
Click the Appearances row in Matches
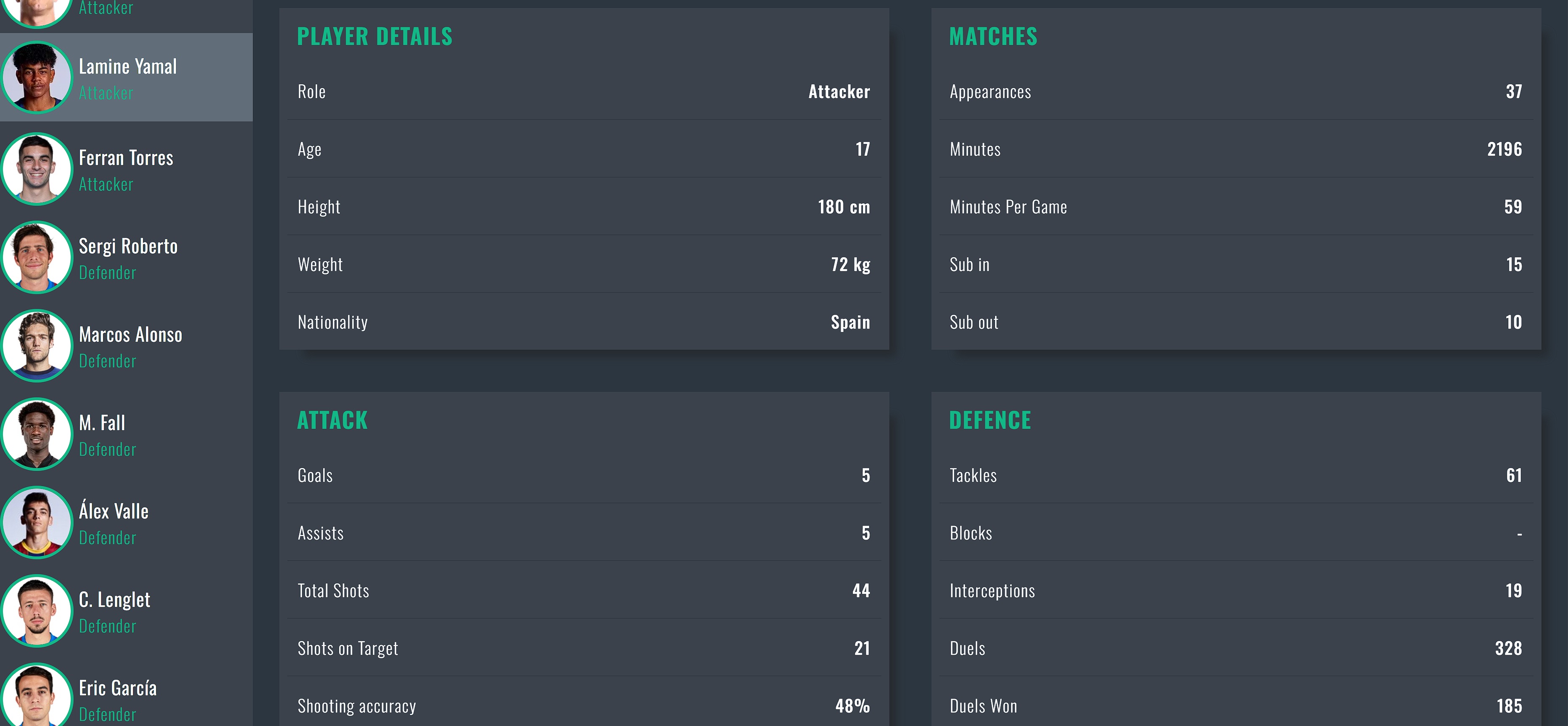1236,91
